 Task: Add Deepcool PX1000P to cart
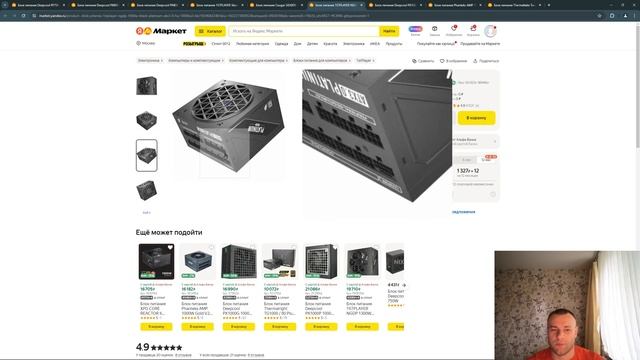click(x=321, y=327)
